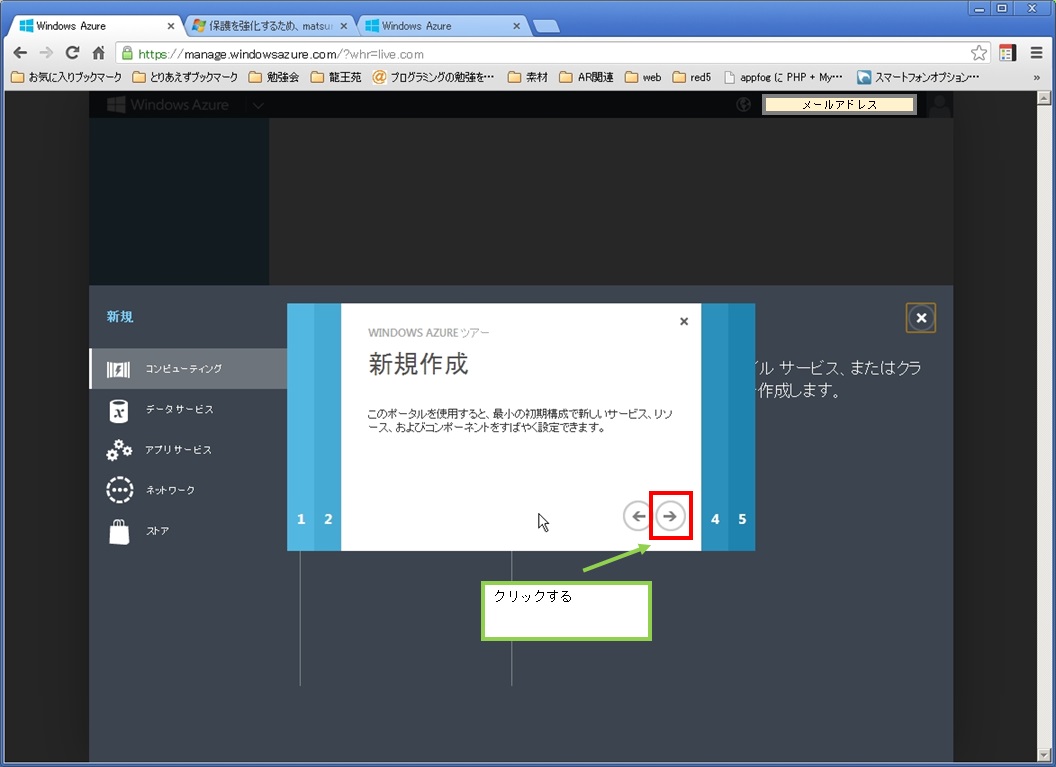
Task: Click the page scrollbar up arrow
Action: 1043,98
